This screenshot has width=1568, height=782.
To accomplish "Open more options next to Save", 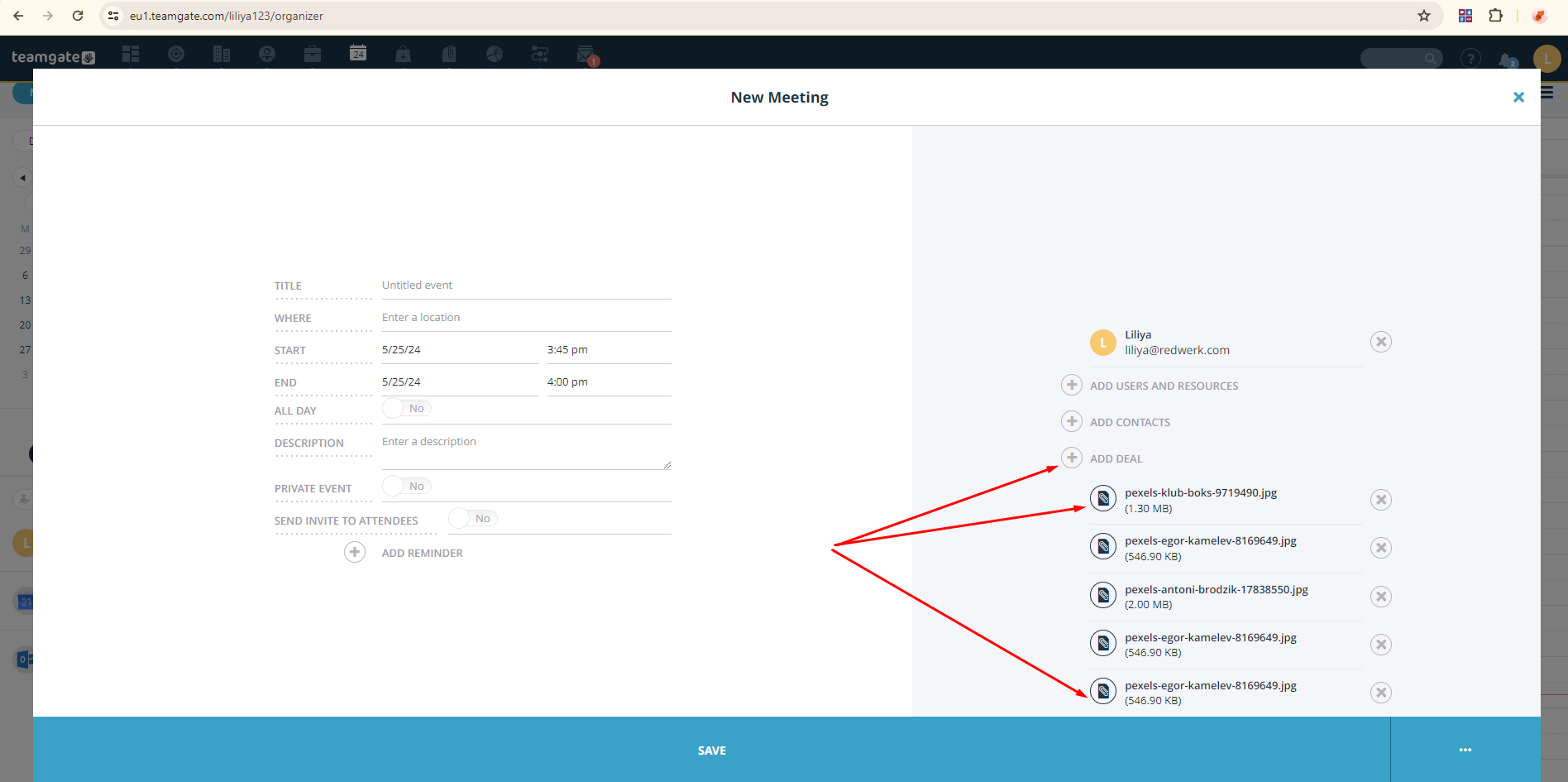I will 1465,750.
